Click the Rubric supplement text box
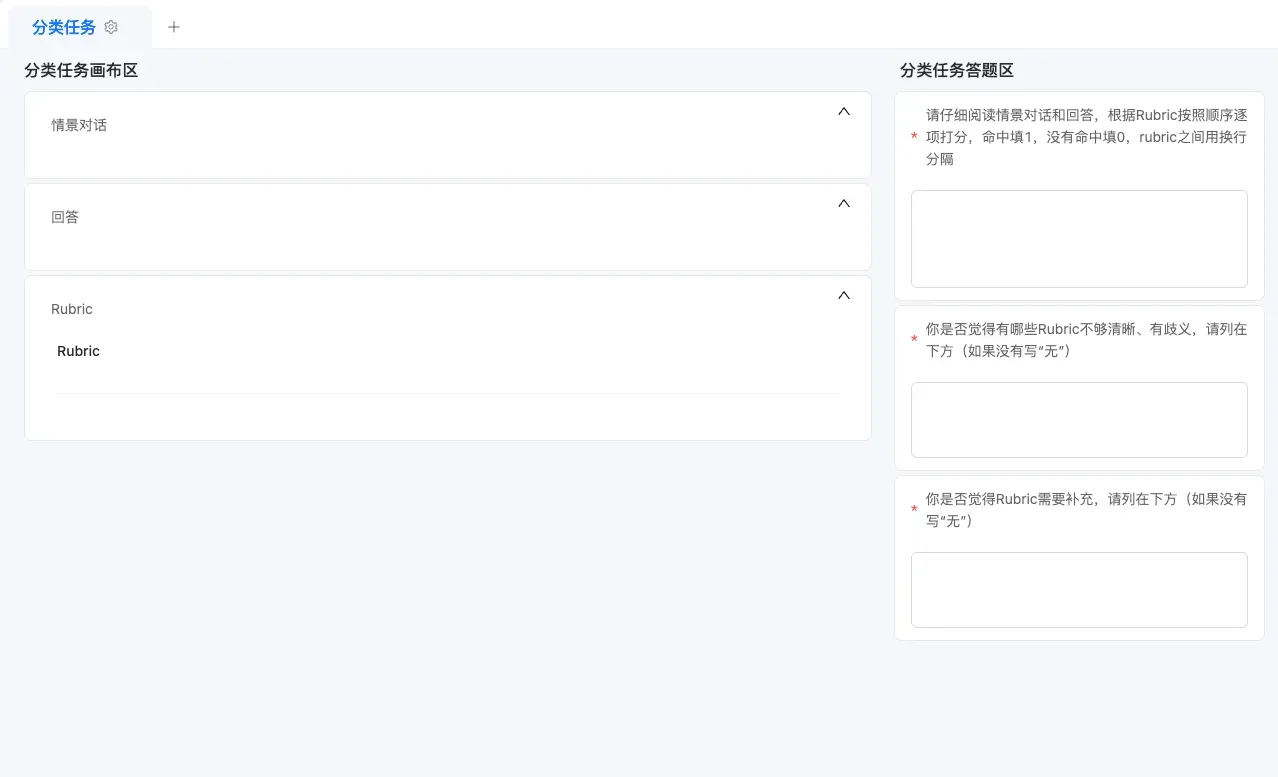 pyautogui.click(x=1079, y=590)
